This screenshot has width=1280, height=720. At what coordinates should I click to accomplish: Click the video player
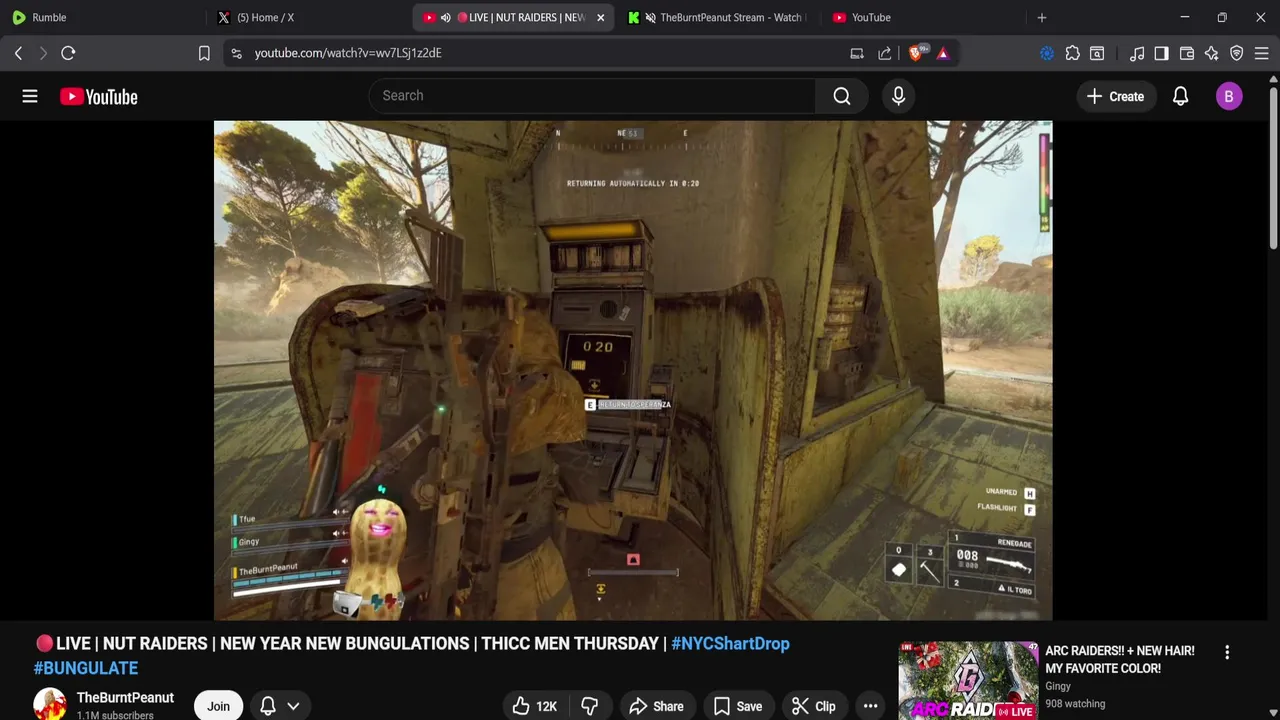click(x=633, y=370)
